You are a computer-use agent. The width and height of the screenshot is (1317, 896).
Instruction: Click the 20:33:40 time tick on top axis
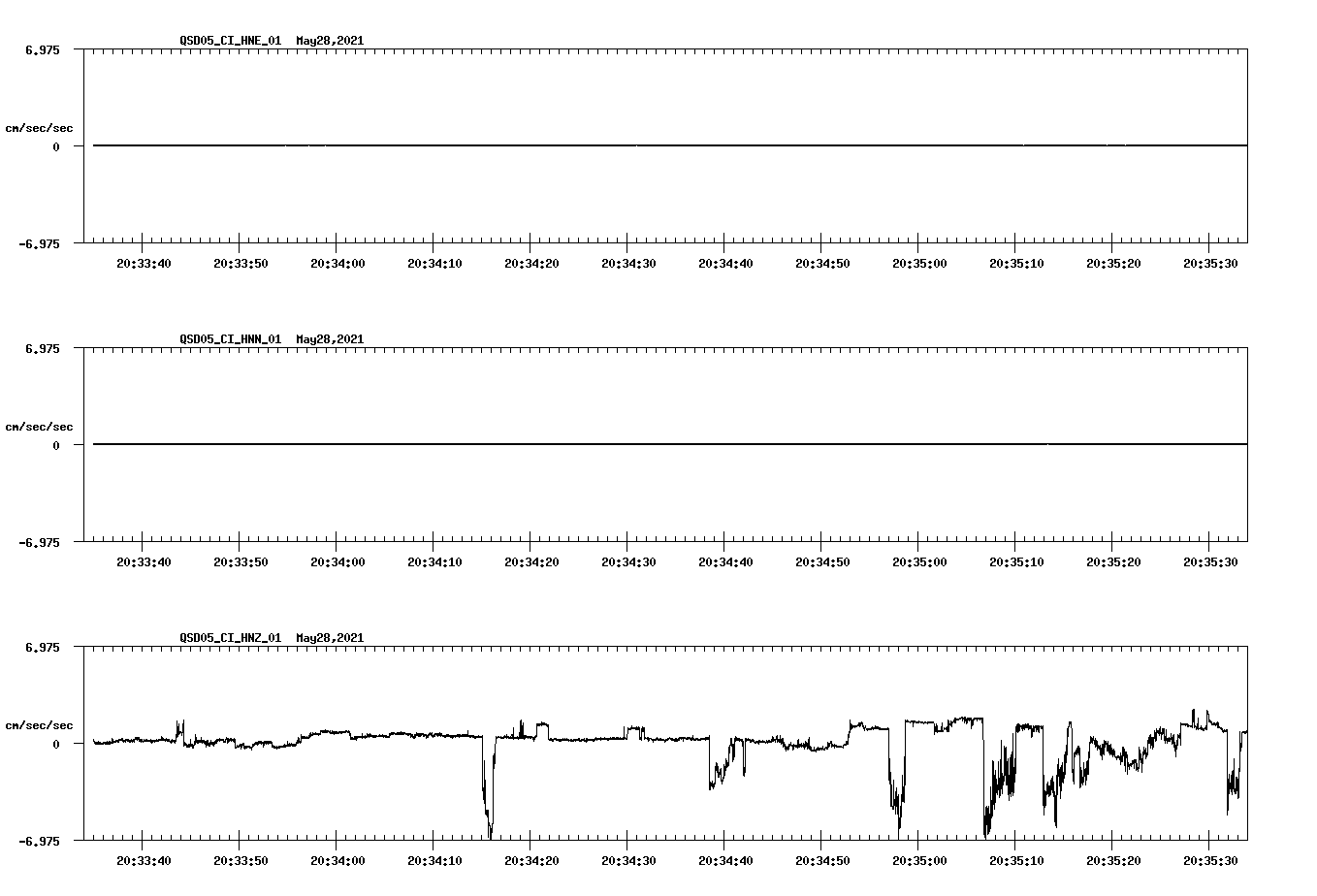[142, 262]
